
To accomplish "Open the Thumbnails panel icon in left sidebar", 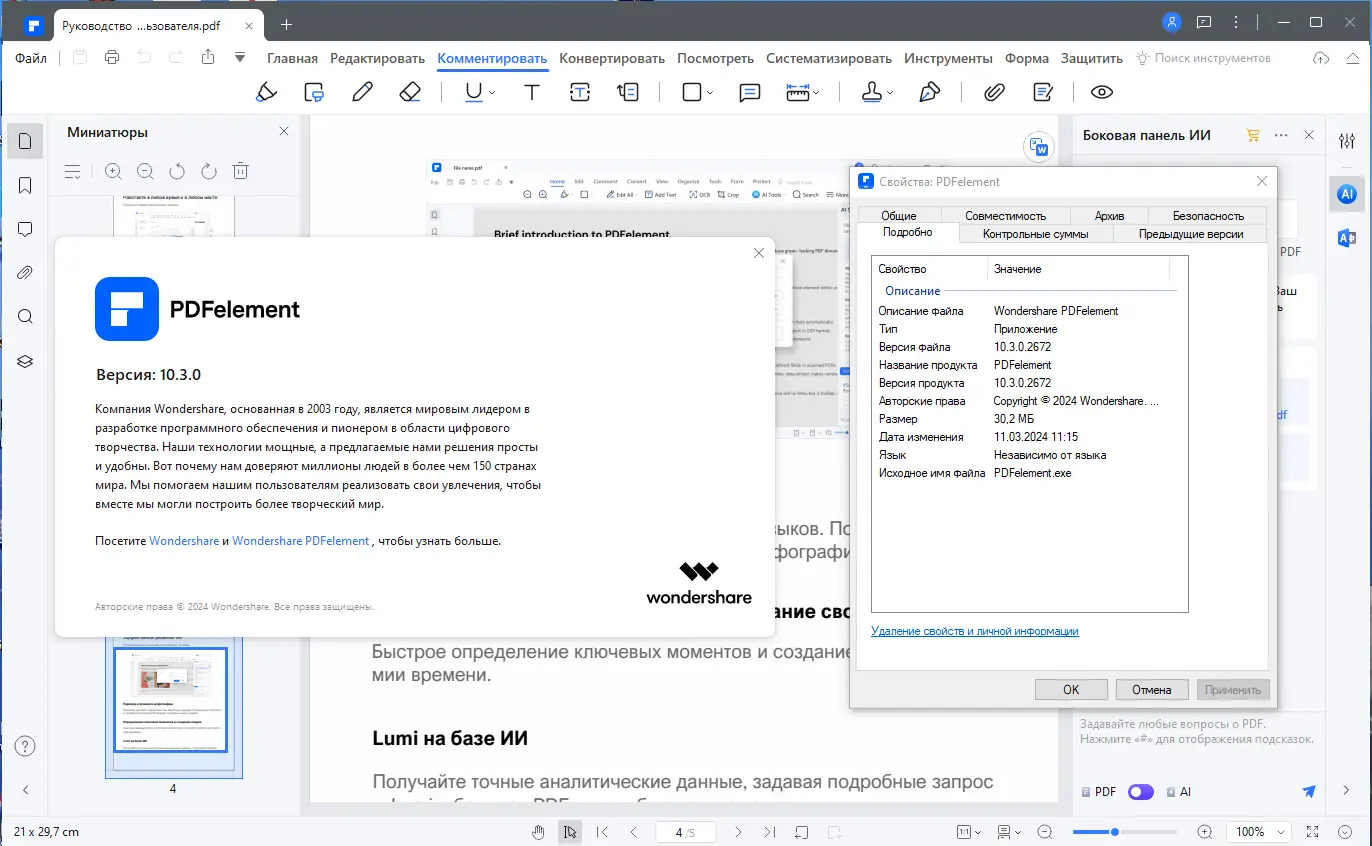I will [26, 141].
